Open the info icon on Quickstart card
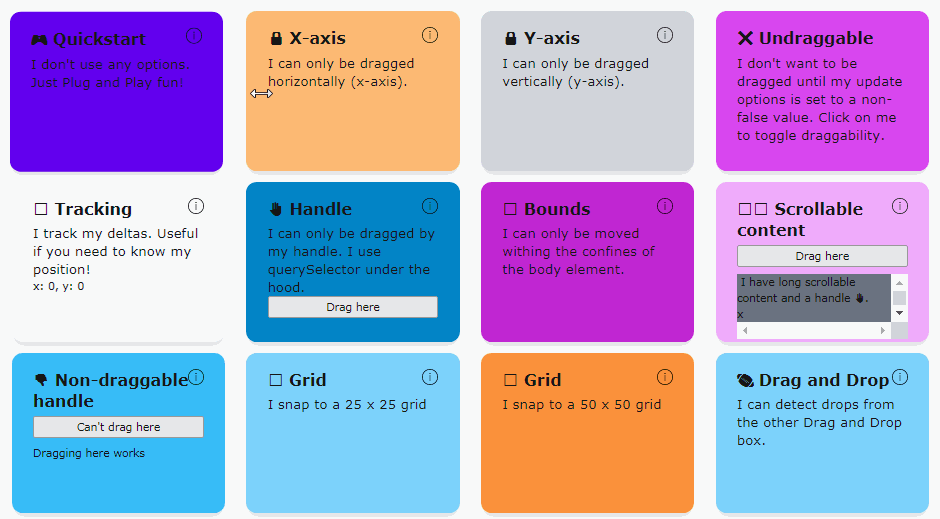Screen dimensions: 940x519 tap(194, 36)
